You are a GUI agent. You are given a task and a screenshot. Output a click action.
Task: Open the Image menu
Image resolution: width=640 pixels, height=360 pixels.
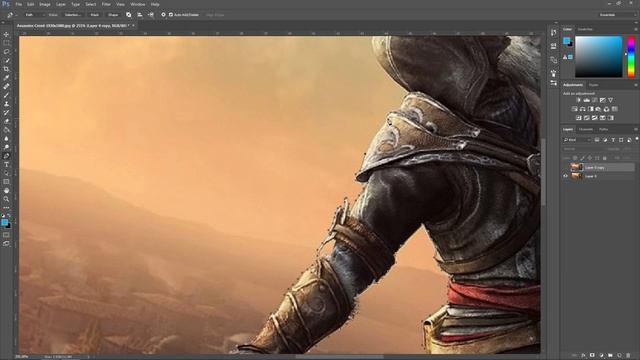pyautogui.click(x=45, y=4)
